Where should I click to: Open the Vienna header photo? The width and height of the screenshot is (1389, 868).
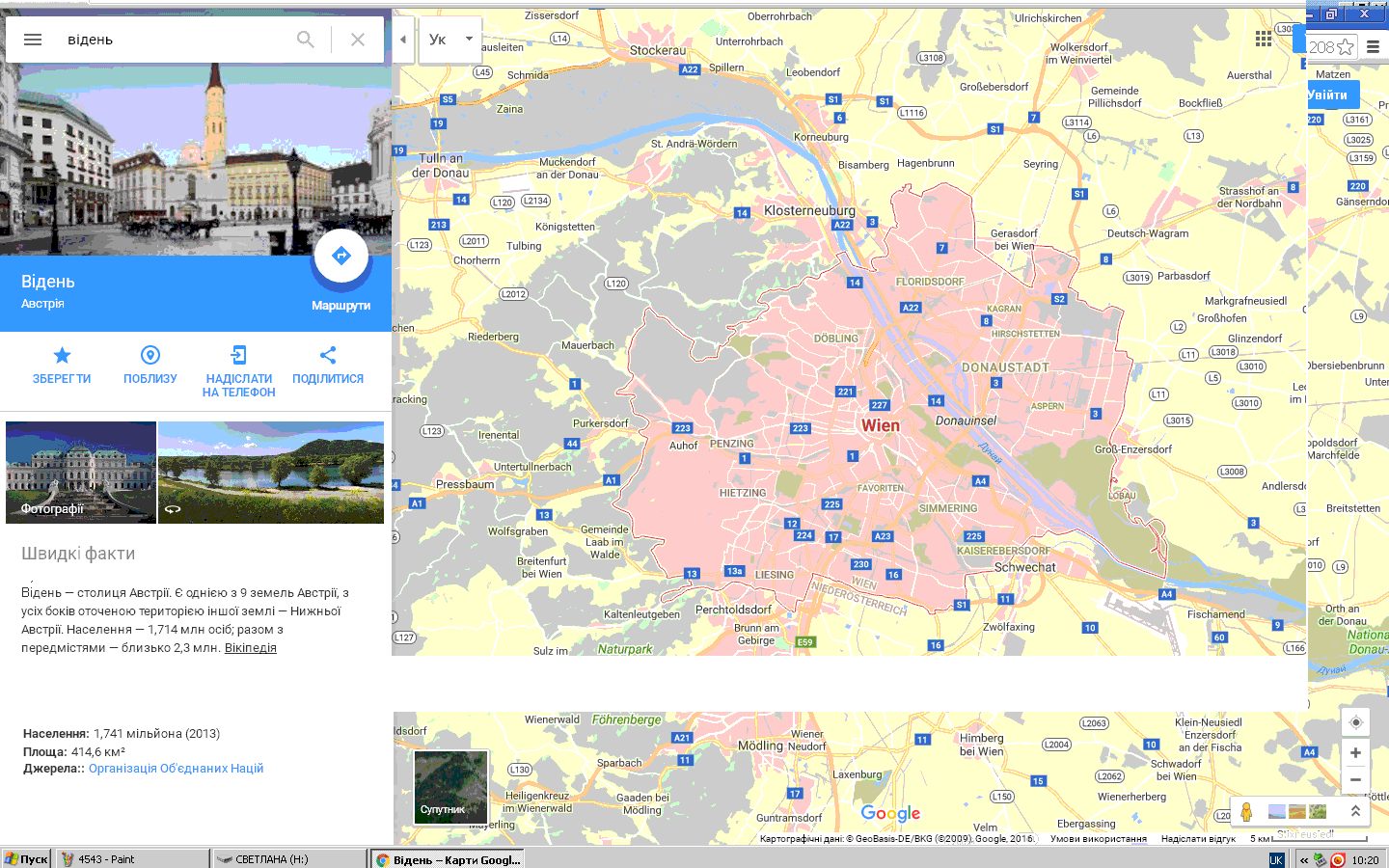(196, 159)
